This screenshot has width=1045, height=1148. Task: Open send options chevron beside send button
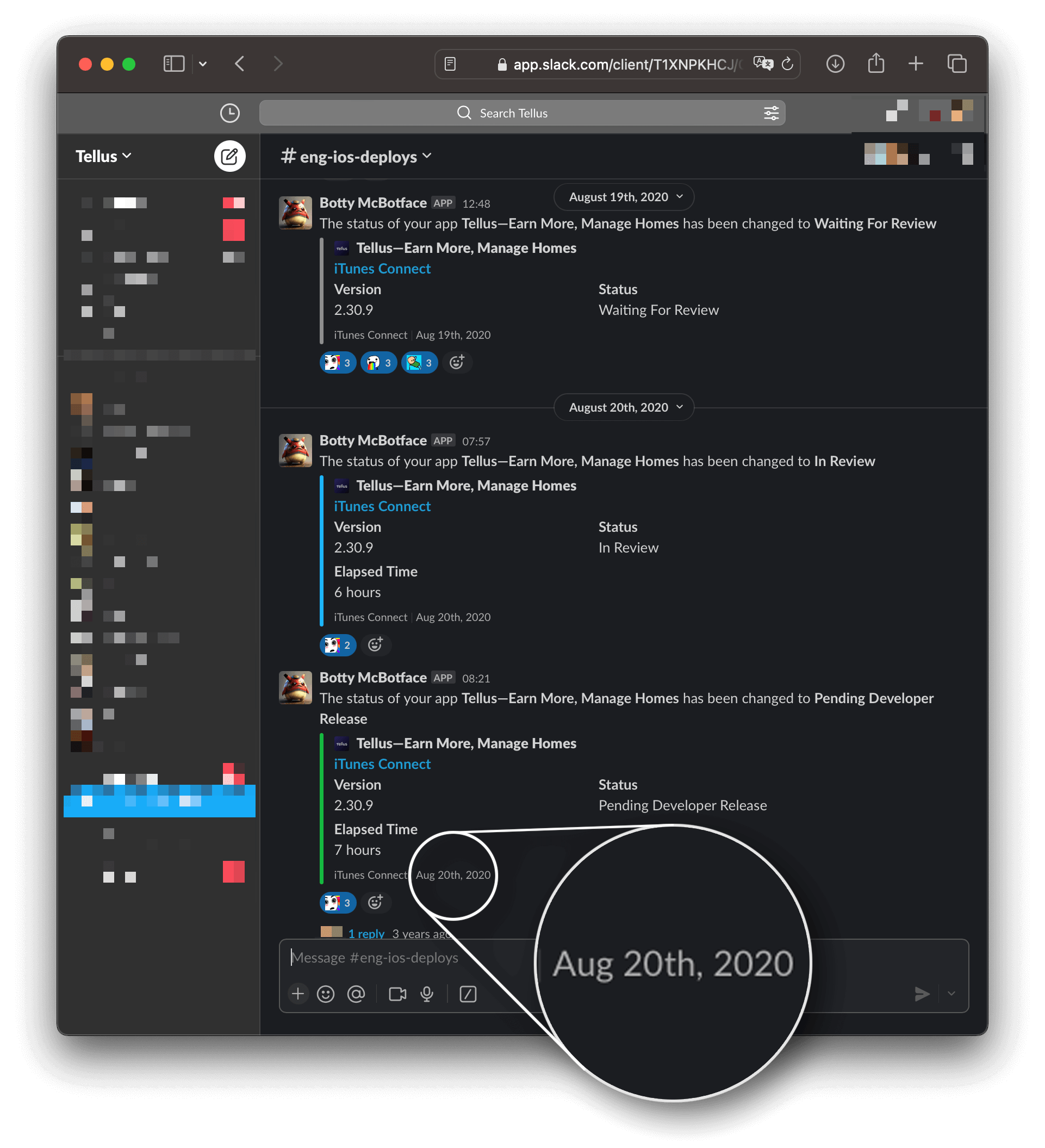951,994
